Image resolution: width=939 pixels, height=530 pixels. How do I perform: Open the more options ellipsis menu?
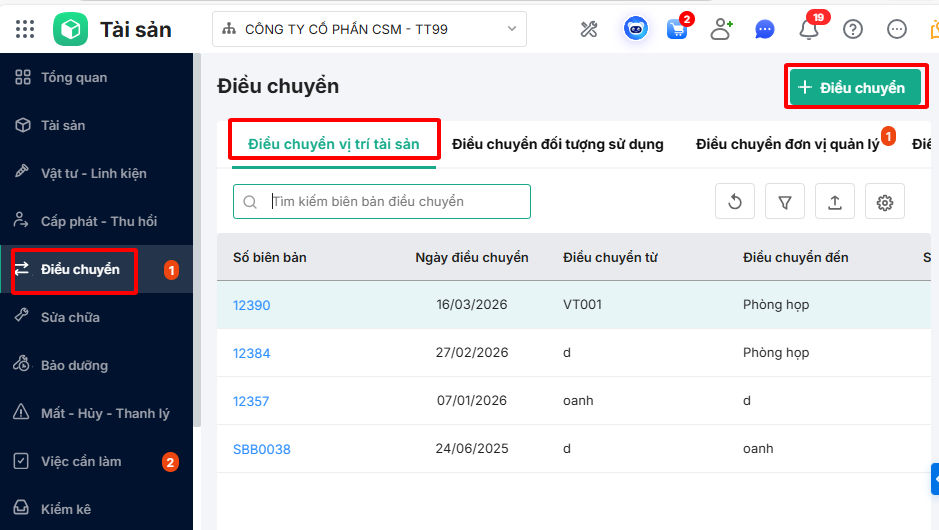point(897,29)
